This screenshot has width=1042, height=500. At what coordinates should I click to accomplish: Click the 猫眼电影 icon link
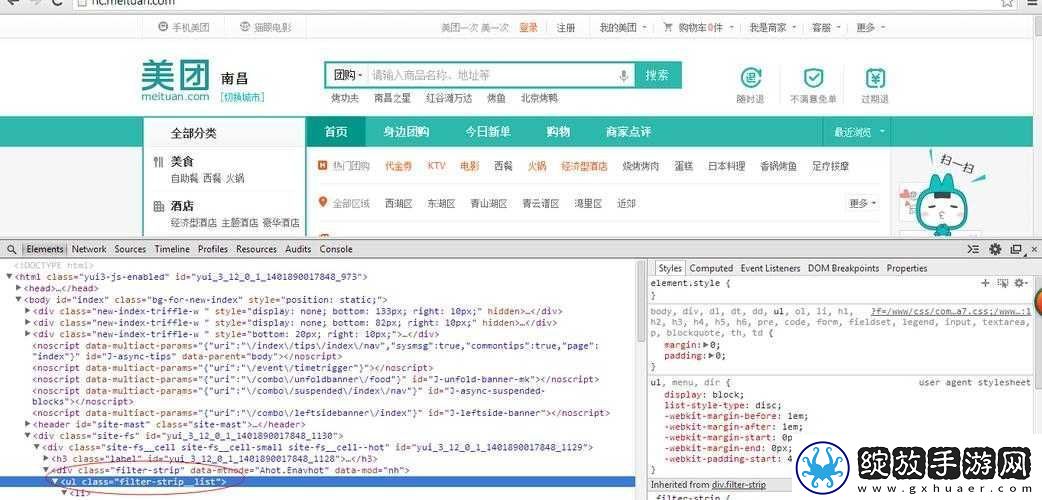click(264, 27)
